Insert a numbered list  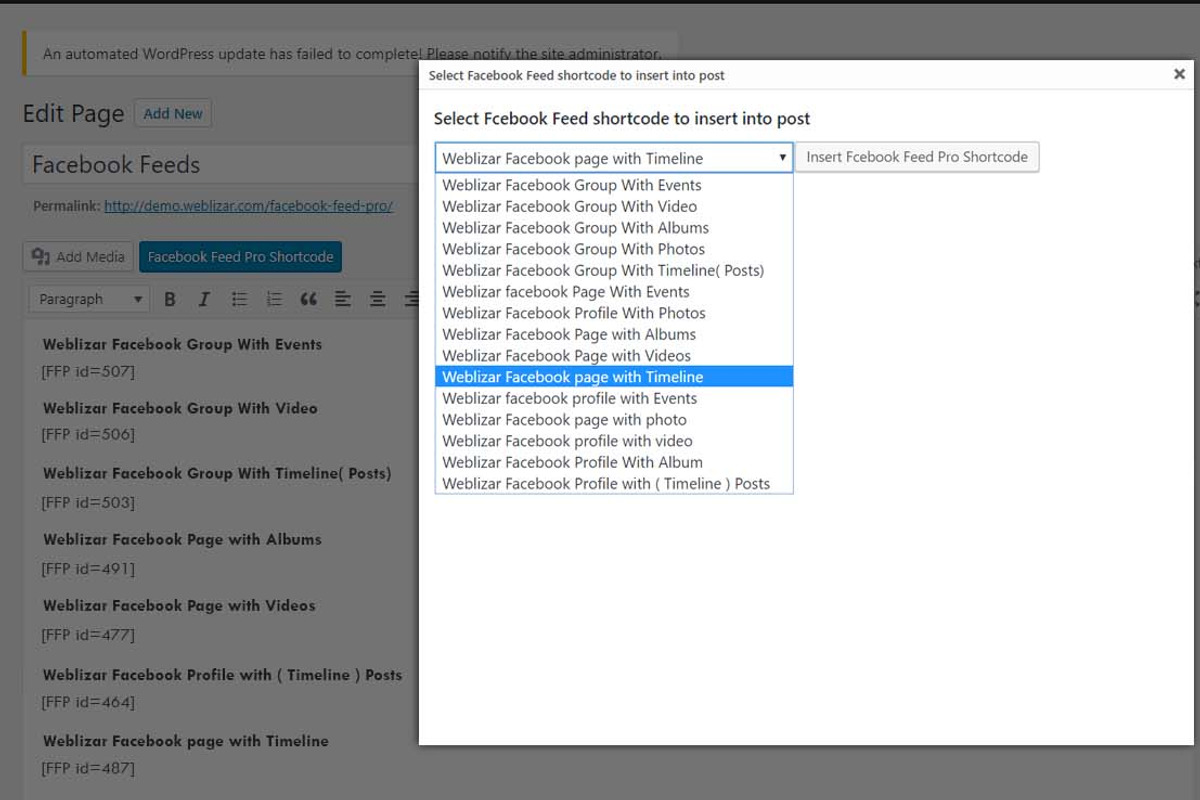273,299
